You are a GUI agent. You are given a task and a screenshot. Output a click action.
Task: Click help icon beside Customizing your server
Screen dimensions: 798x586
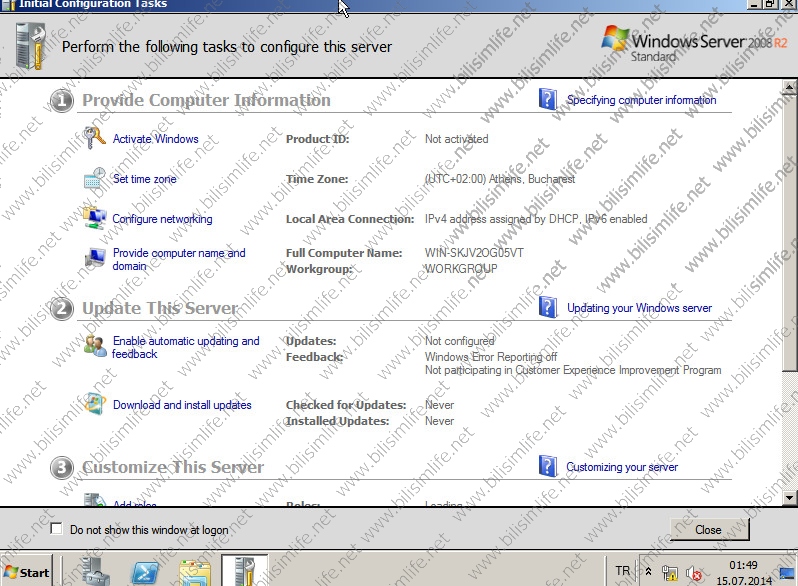(x=548, y=466)
